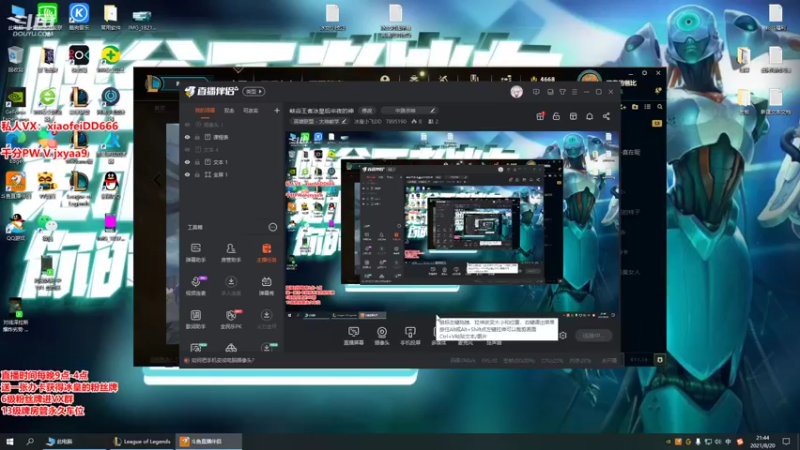Hide the 文本 1 source
Image resolution: width=800 pixels, height=450 pixels.
(187, 162)
